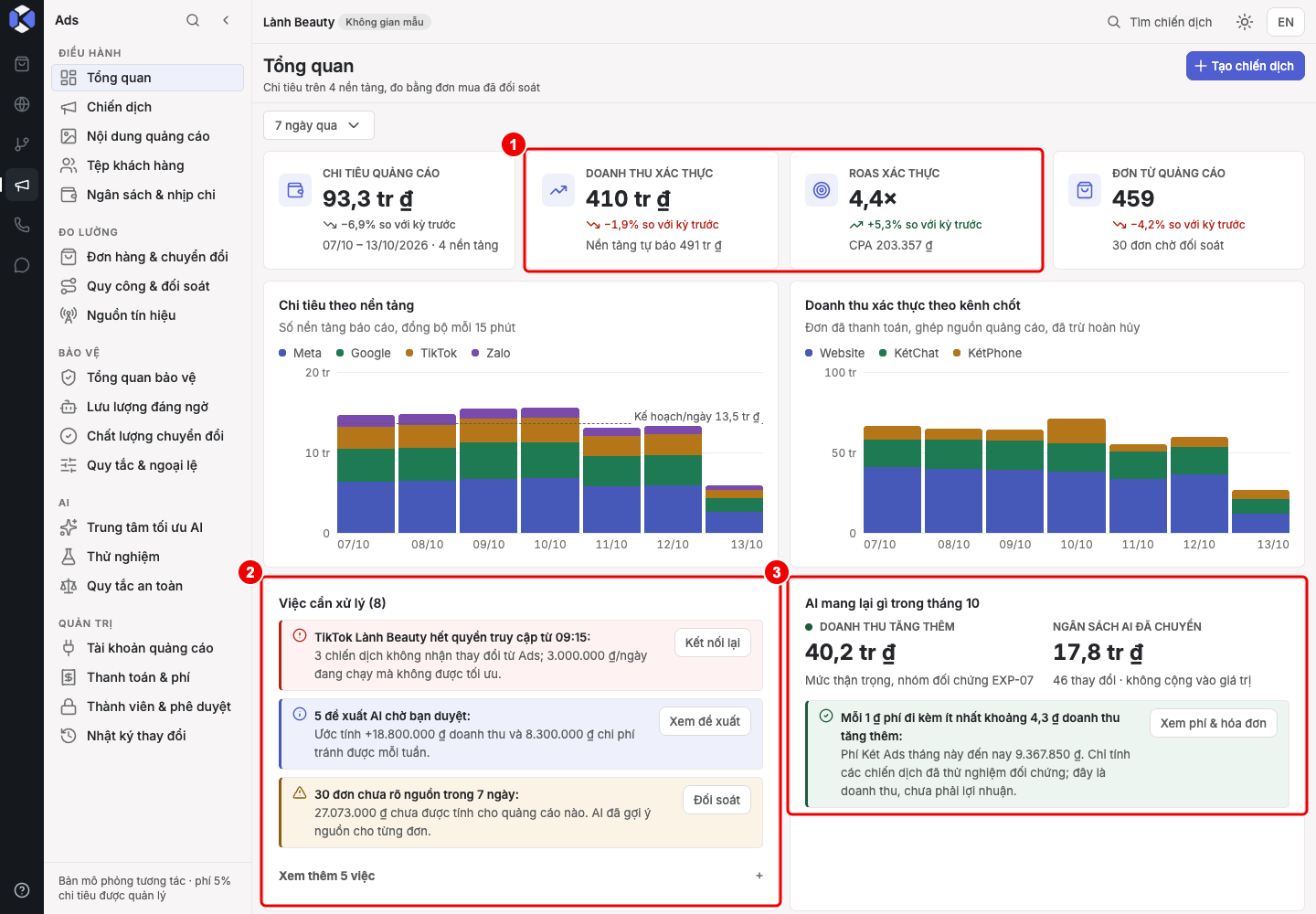Click the 13/10 bar in spend chart
Viewport: 1316px width, 914px height.
(734, 509)
